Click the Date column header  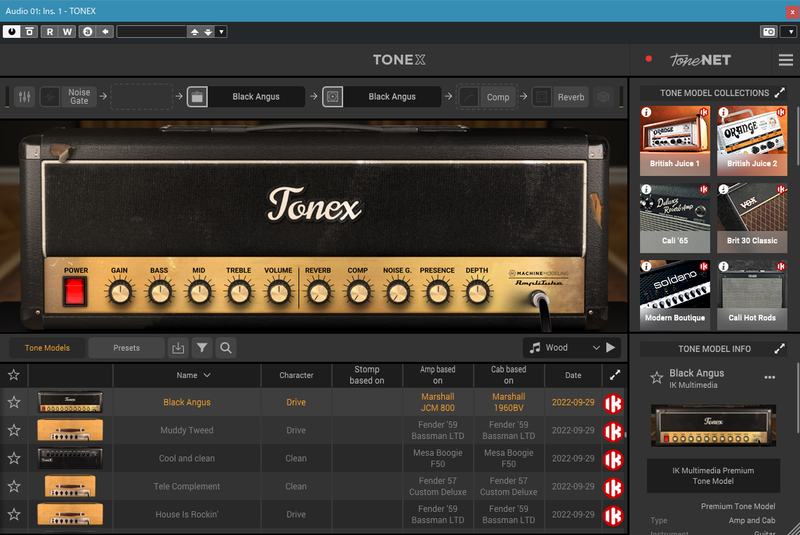point(573,375)
